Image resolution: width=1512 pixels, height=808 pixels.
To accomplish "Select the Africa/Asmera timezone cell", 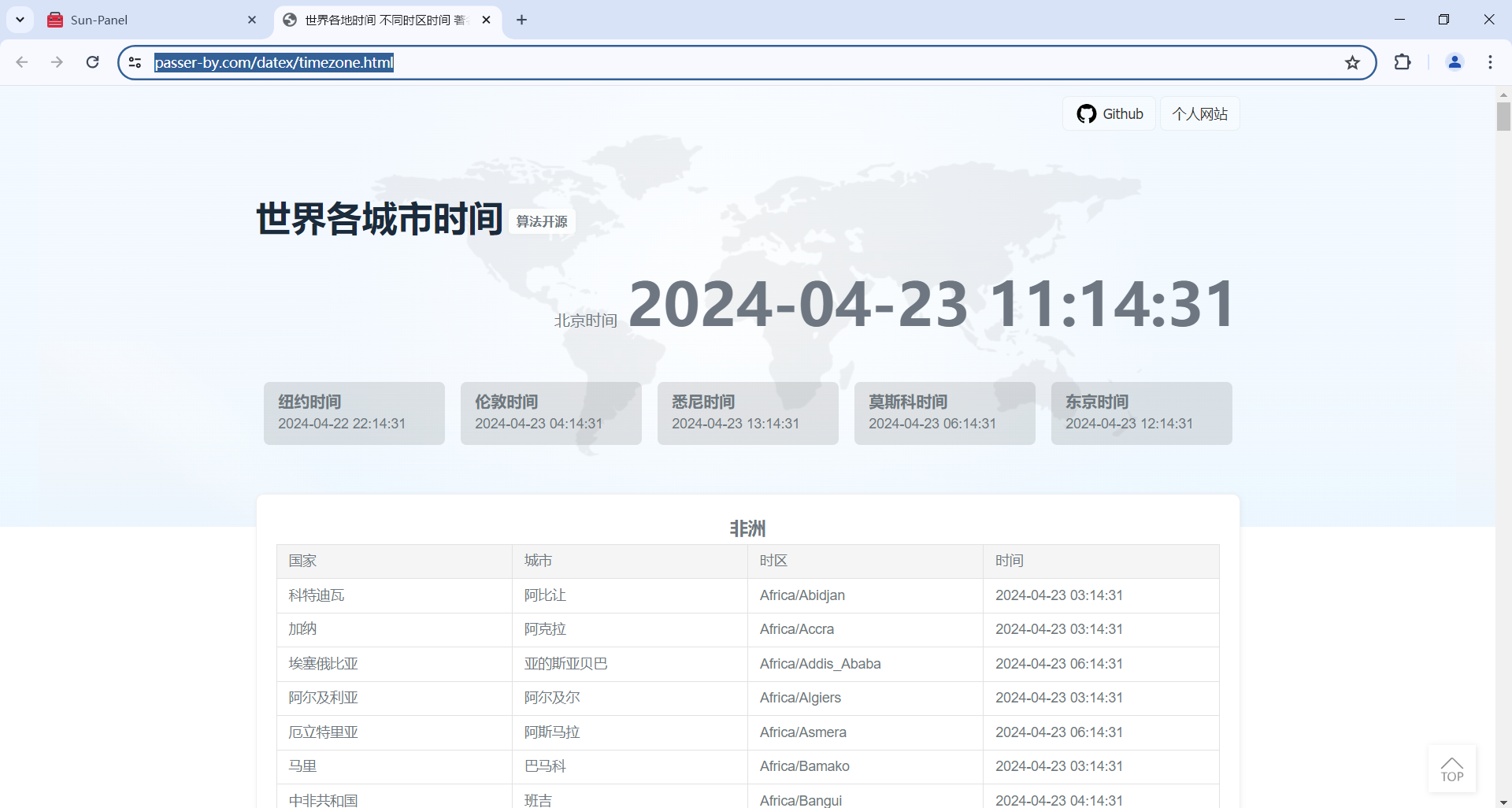I will [865, 732].
